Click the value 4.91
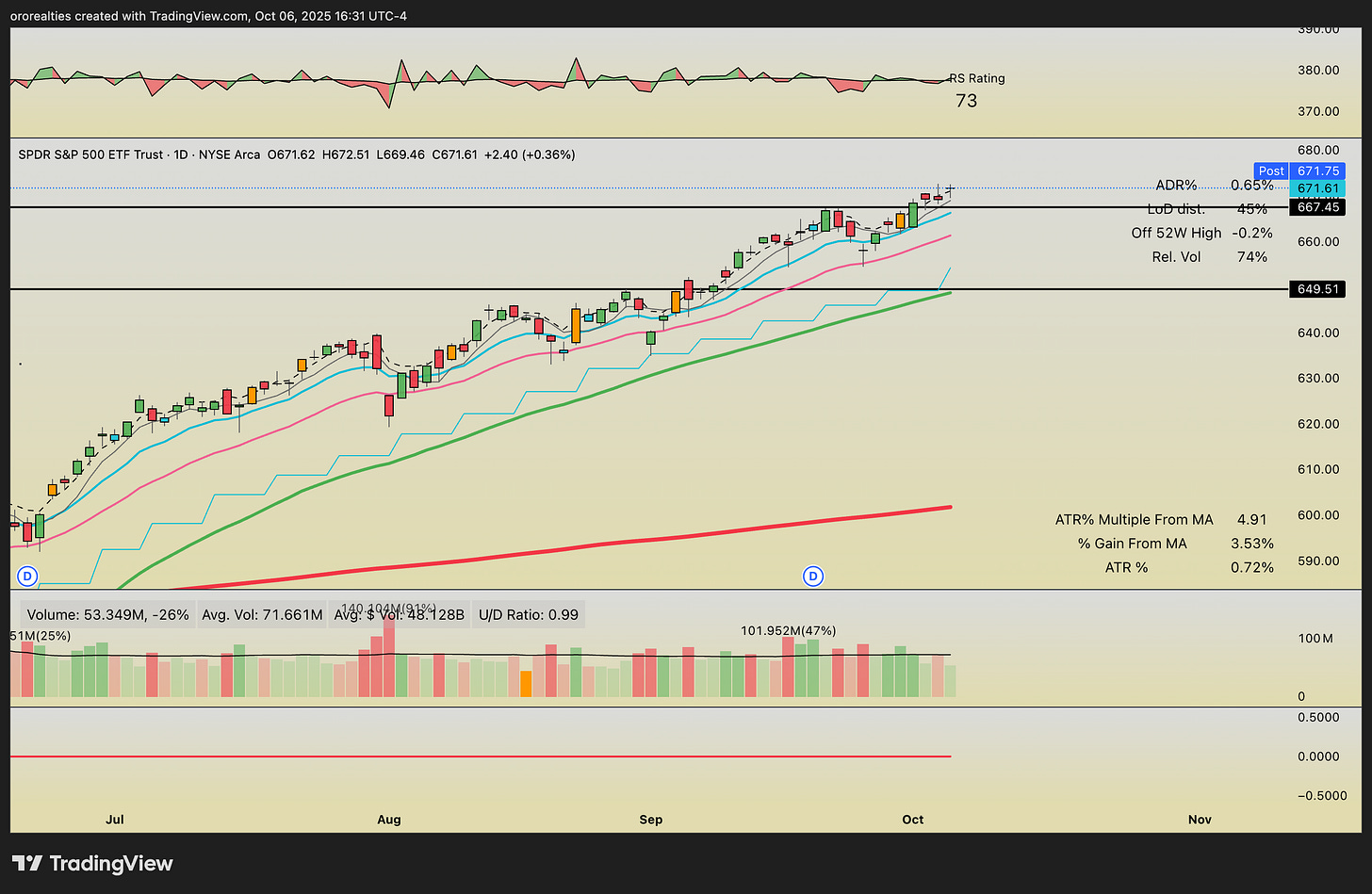 click(x=1252, y=520)
